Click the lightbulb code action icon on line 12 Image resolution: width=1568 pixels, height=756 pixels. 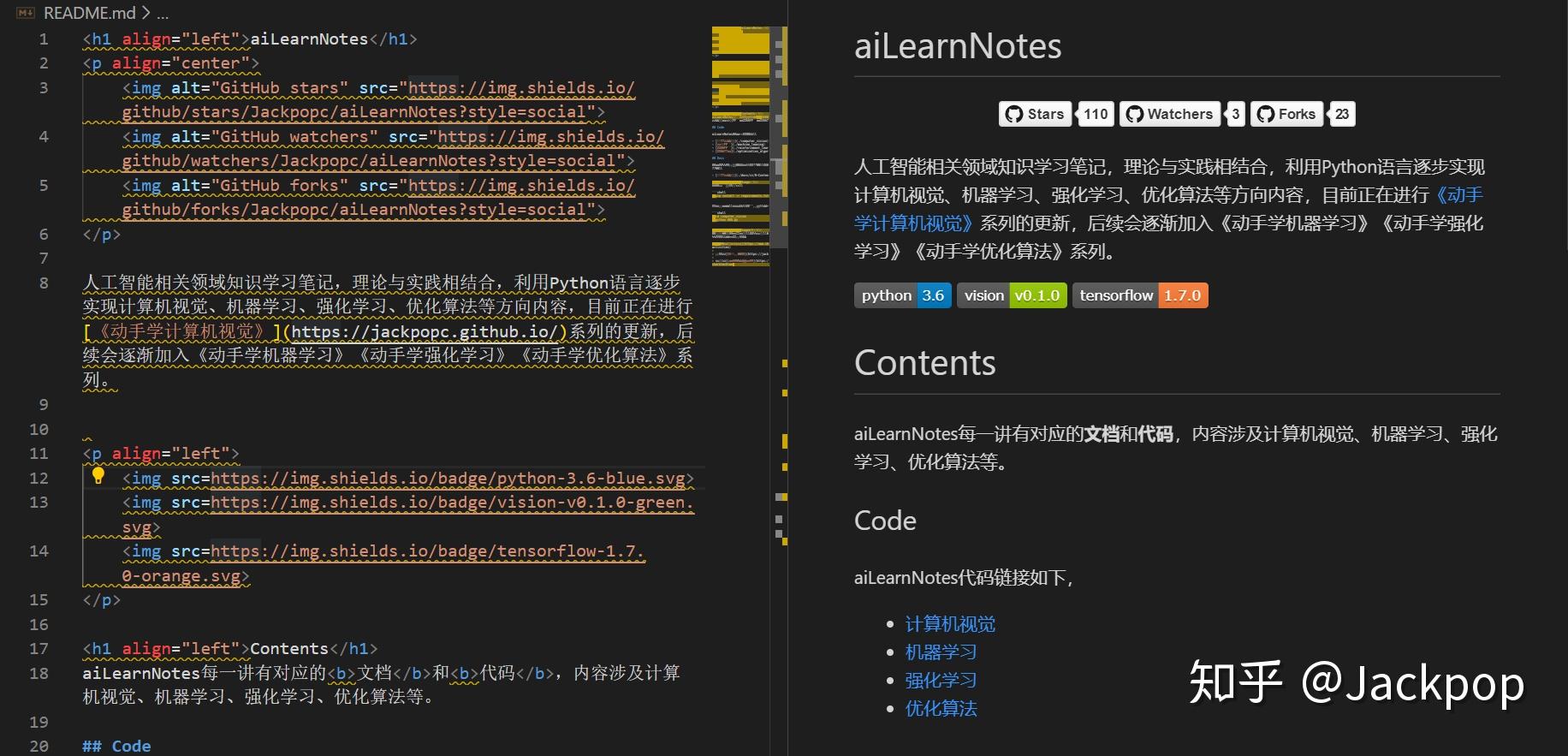[98, 476]
